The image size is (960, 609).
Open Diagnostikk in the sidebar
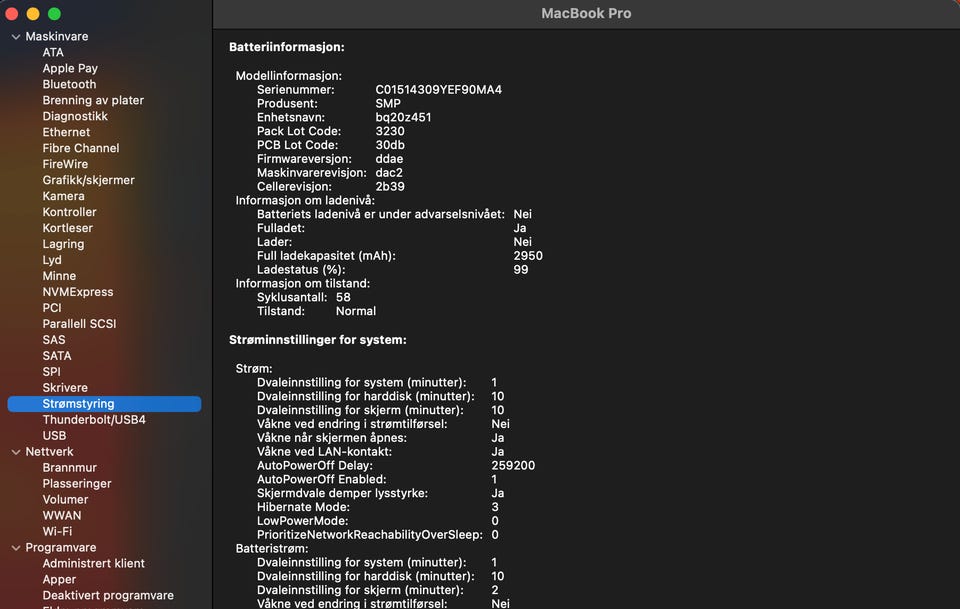tap(75, 116)
